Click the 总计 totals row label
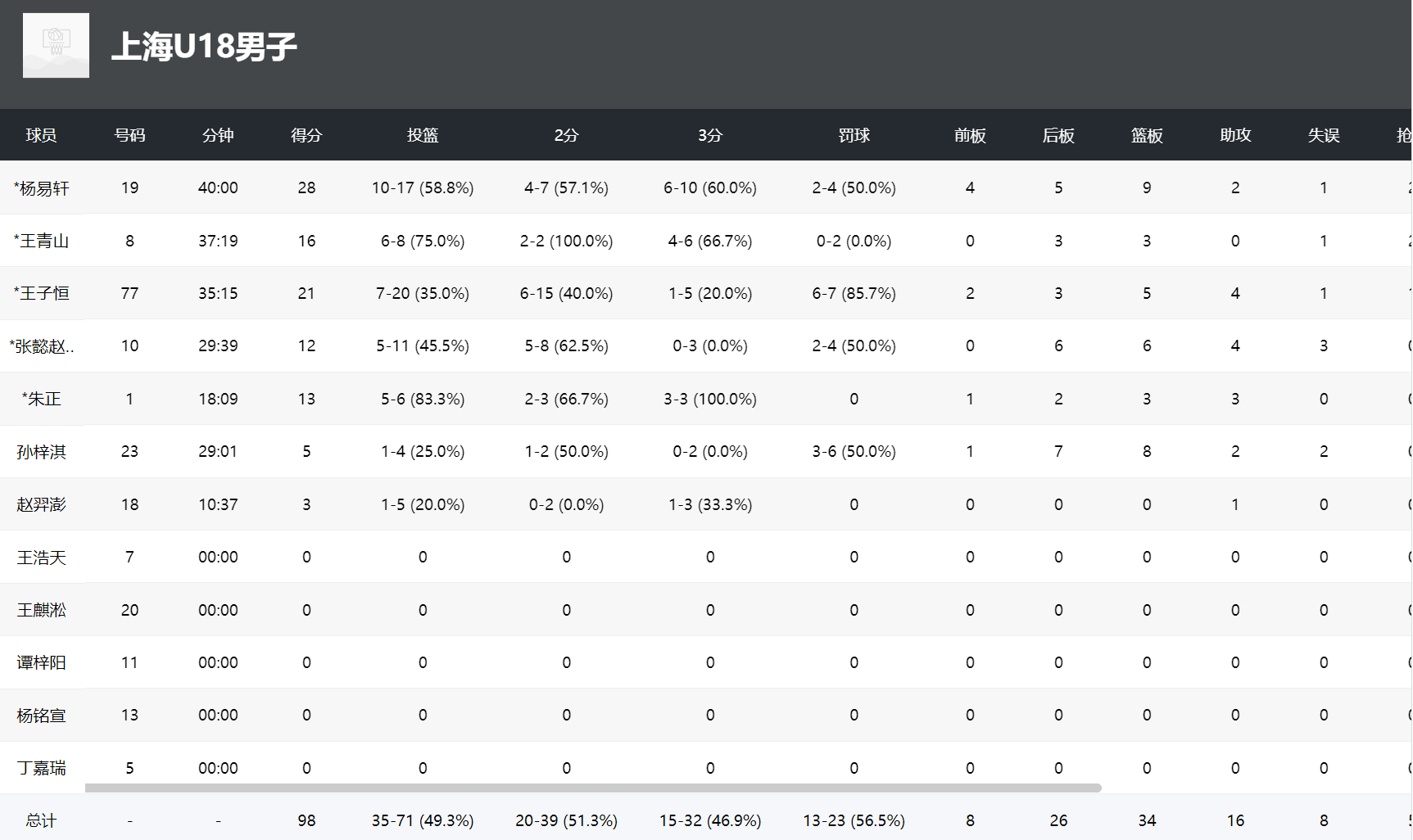Viewport: 1413px width, 840px height. (41, 820)
